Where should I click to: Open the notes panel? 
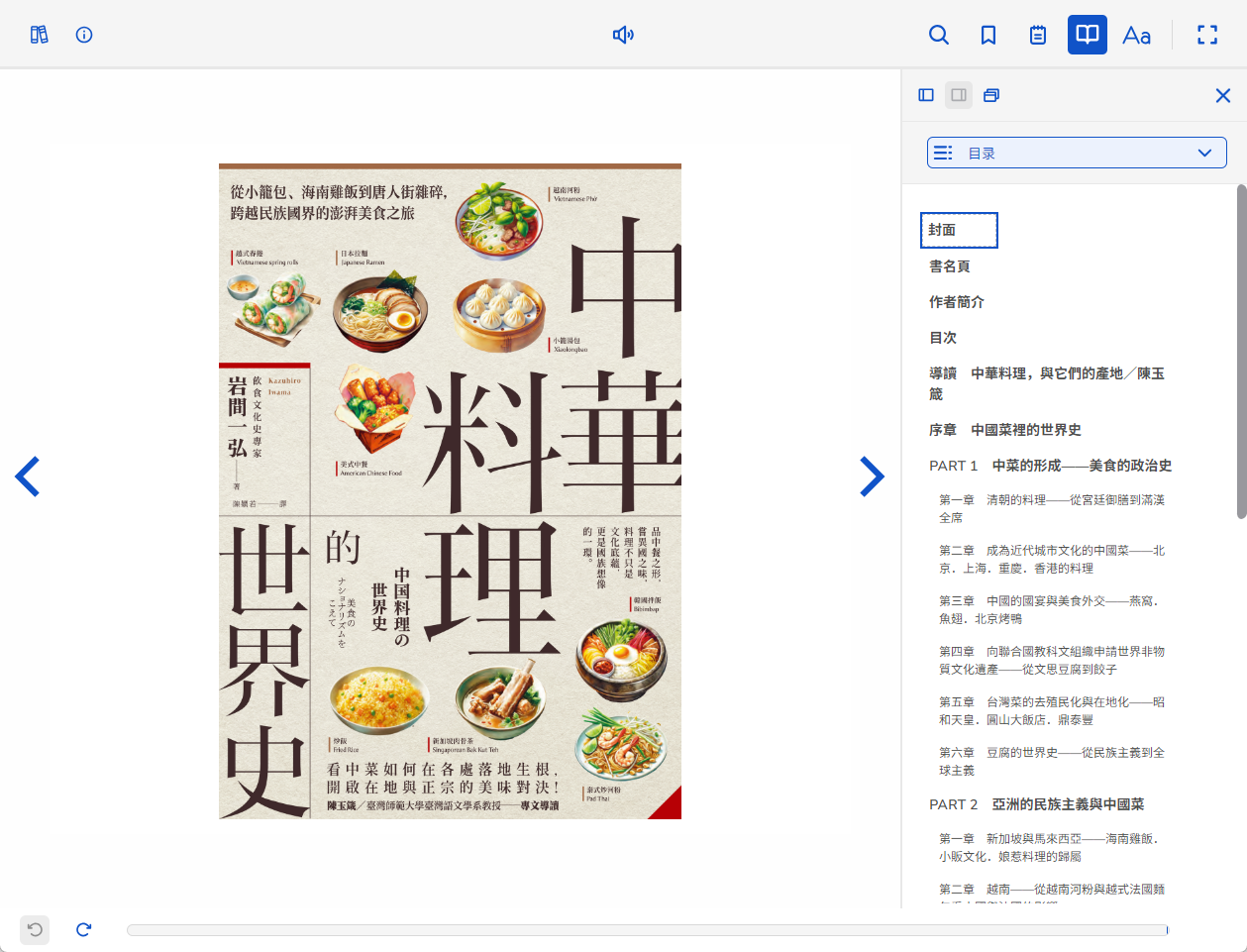1037,35
